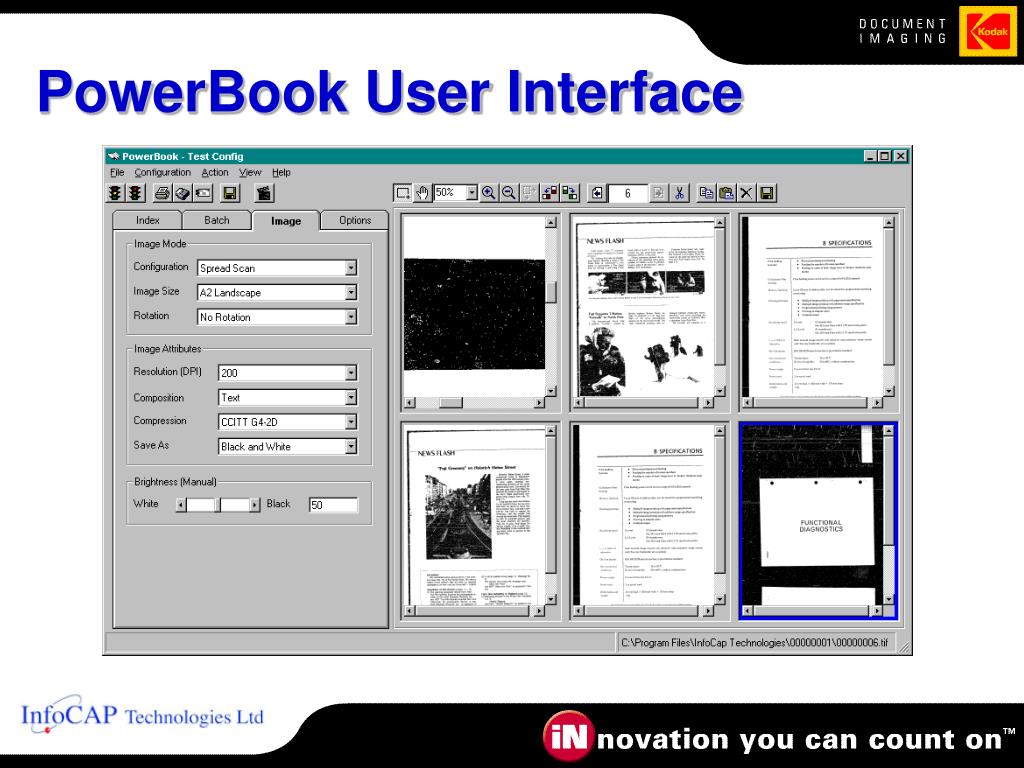Open the Action menu
Viewport: 1024px width, 768px height.
215,172
